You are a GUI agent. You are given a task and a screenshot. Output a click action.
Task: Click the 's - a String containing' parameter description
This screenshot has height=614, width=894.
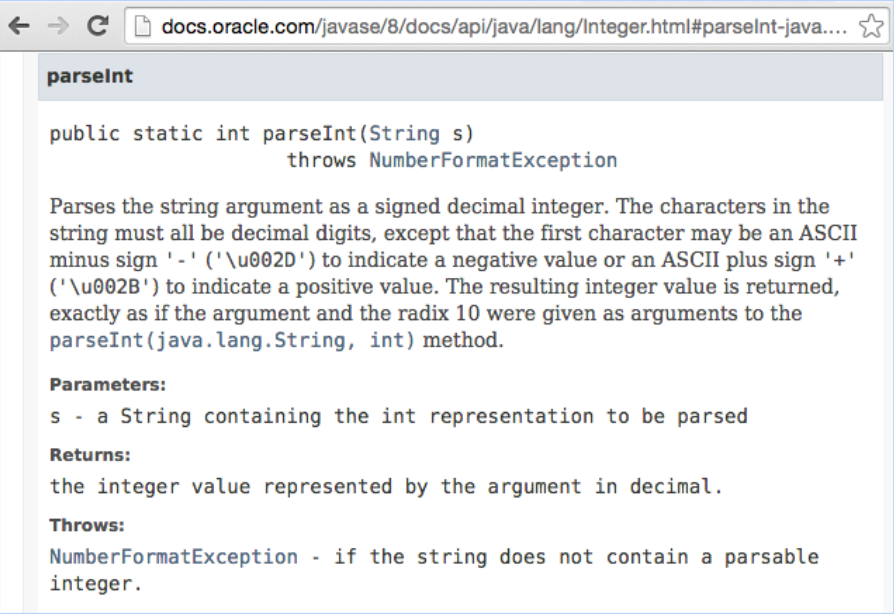click(398, 416)
